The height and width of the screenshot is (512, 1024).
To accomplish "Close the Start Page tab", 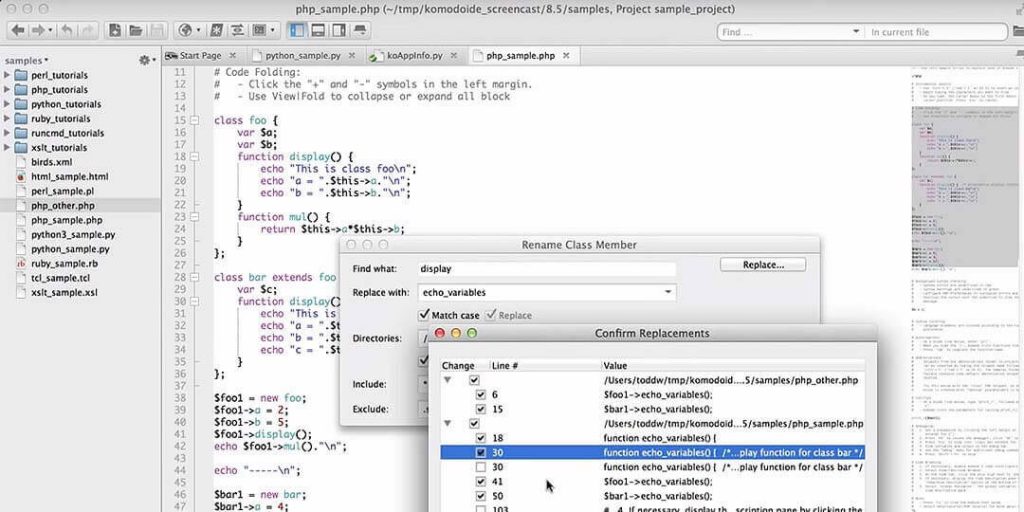I will [232, 56].
